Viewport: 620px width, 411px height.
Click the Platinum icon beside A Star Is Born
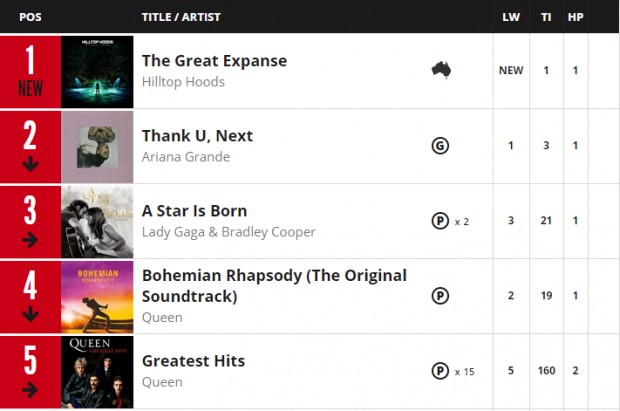pyautogui.click(x=440, y=221)
